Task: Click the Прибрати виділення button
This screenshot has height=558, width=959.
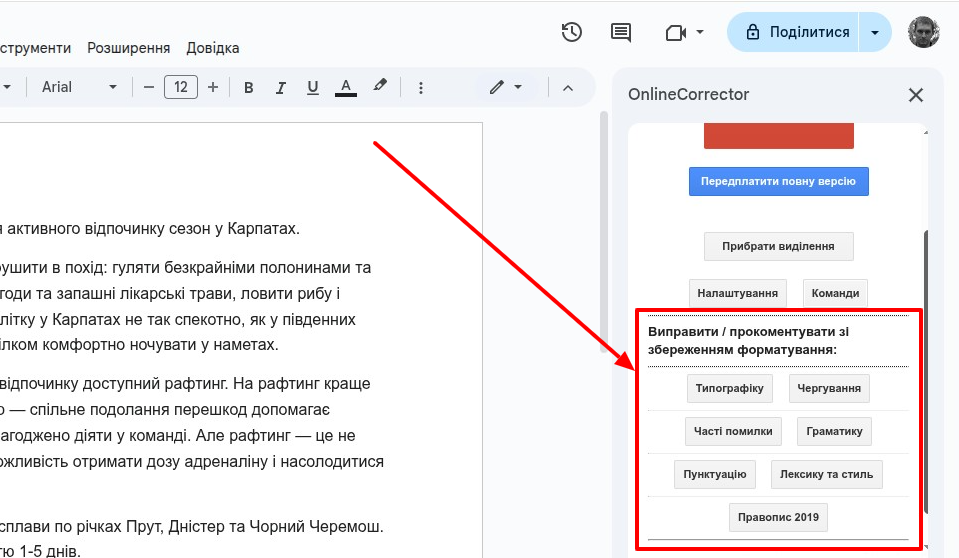Action: pyautogui.click(x=779, y=247)
